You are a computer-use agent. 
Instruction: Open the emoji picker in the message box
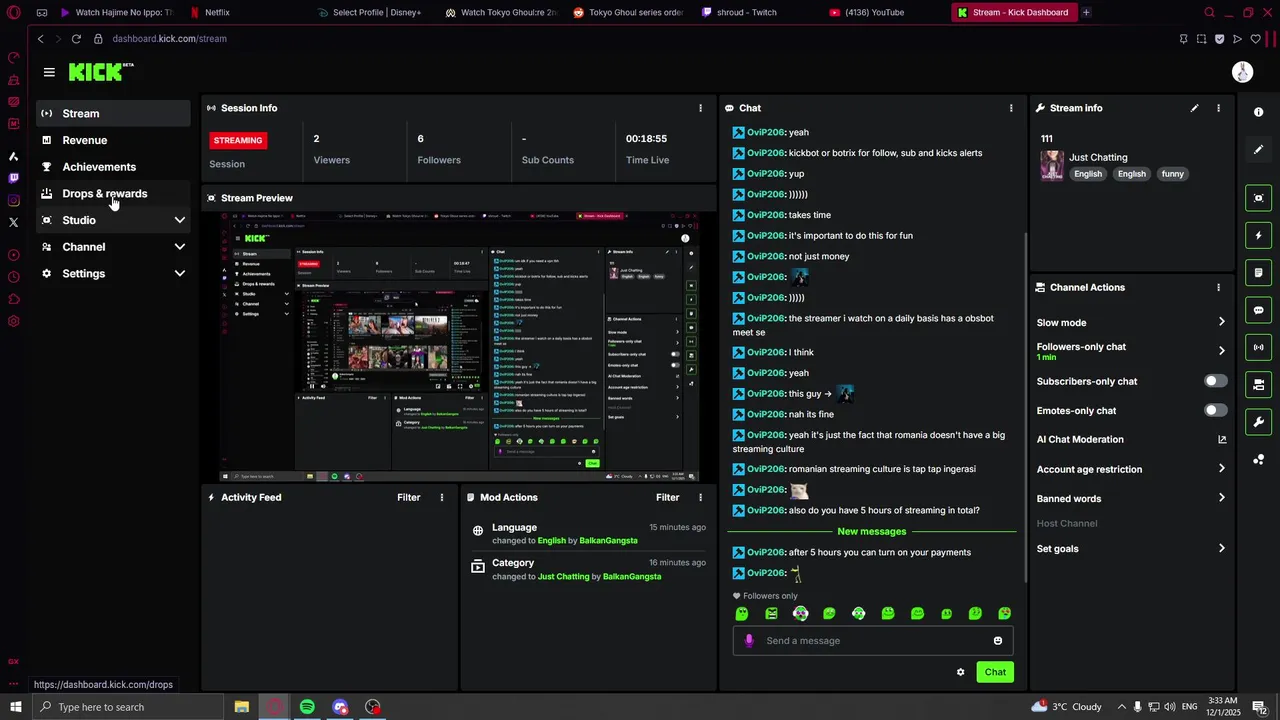pyautogui.click(x=998, y=641)
